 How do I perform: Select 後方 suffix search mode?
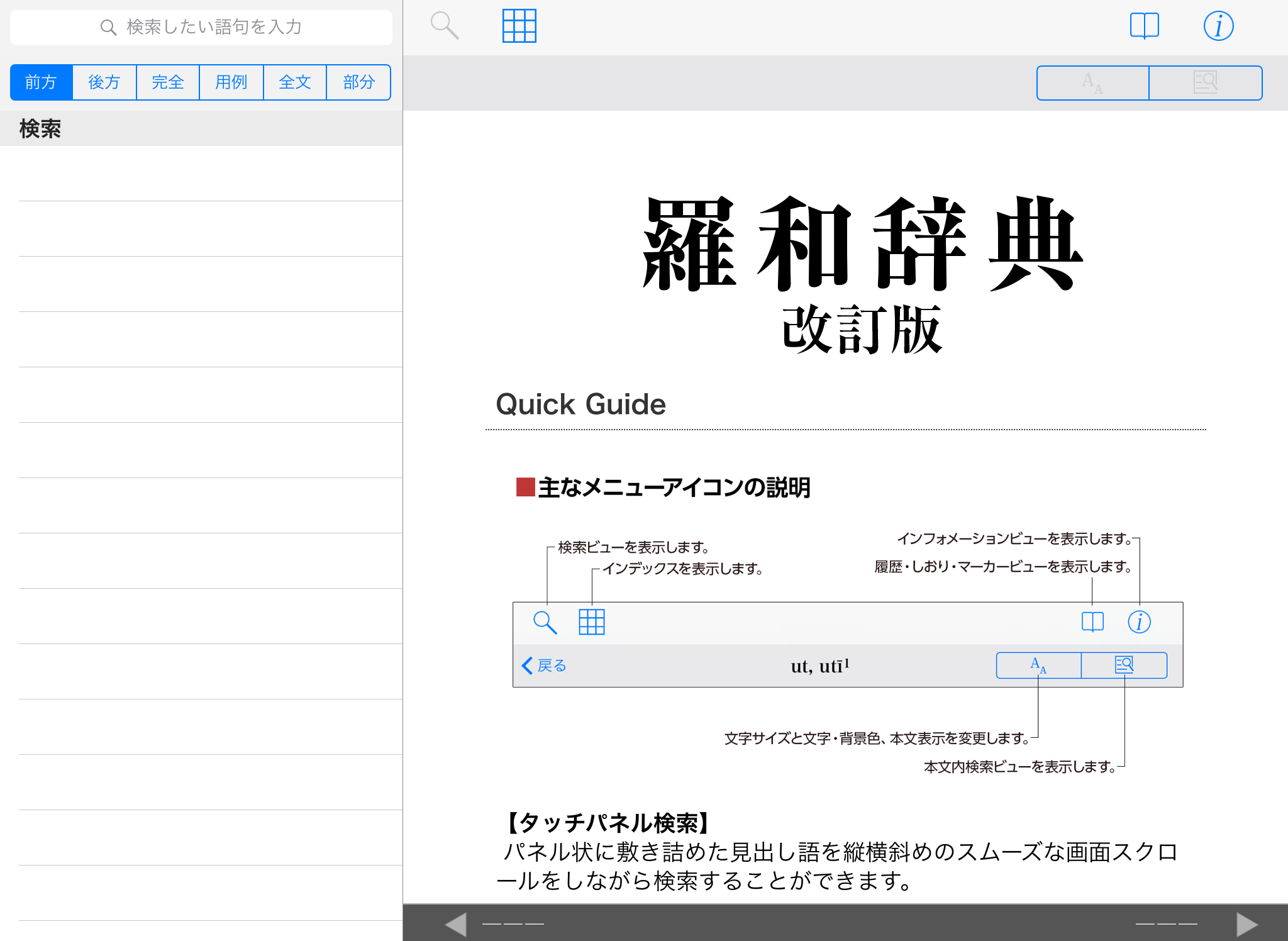(104, 82)
